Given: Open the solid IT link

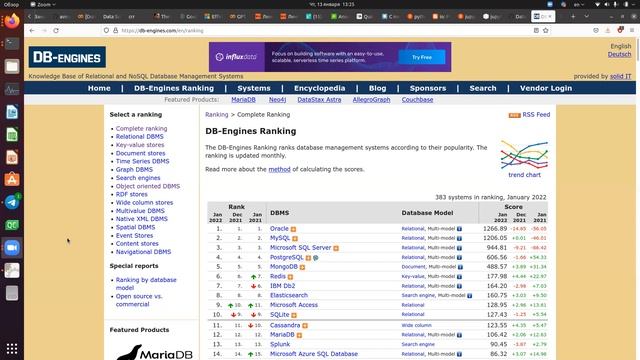Looking at the screenshot, I should (620, 76).
